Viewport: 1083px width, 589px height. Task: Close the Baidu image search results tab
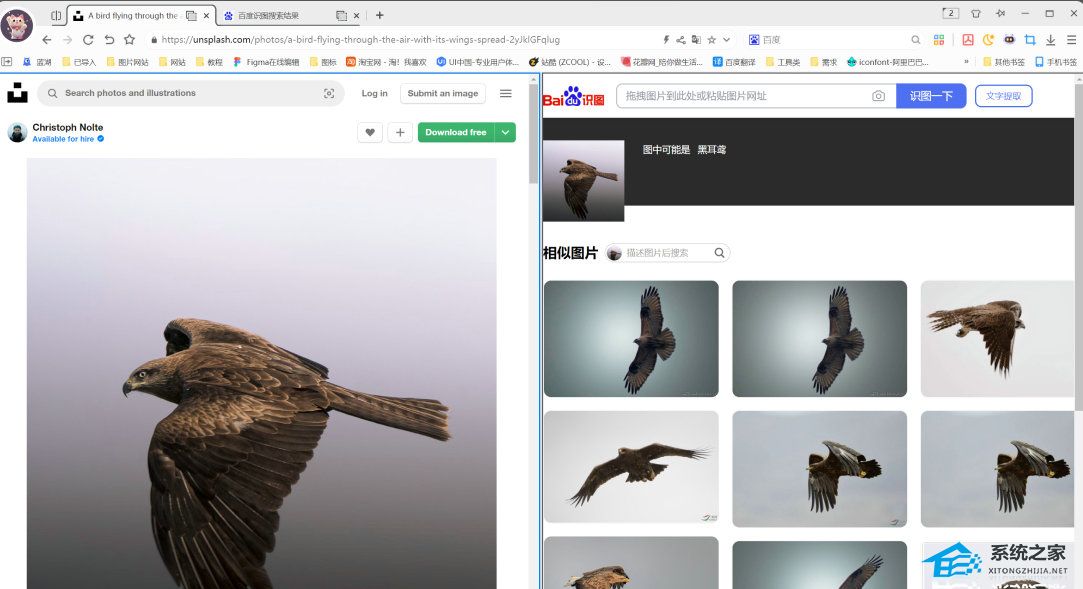coord(356,15)
